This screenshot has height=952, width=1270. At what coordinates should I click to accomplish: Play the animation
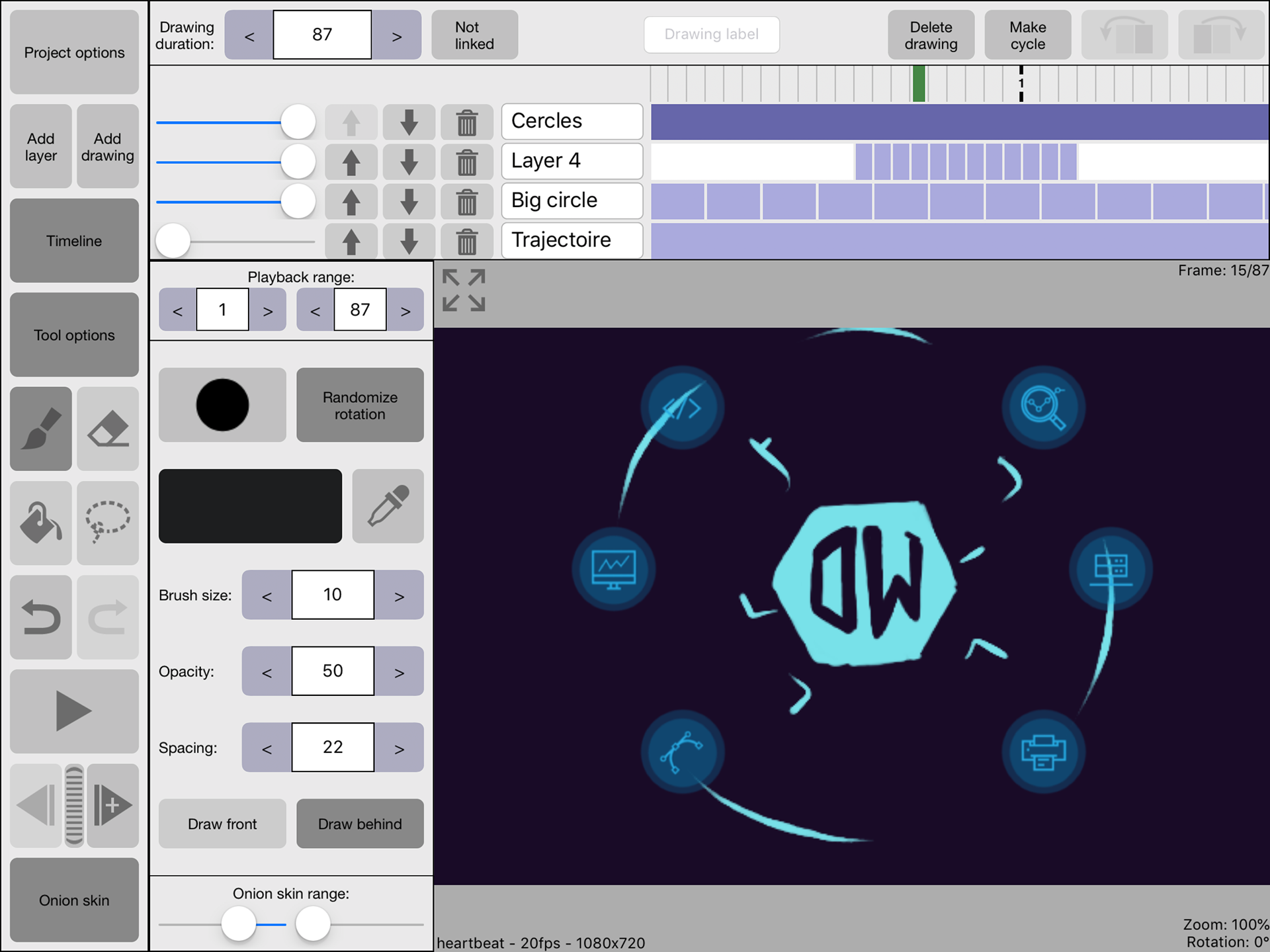click(x=74, y=711)
